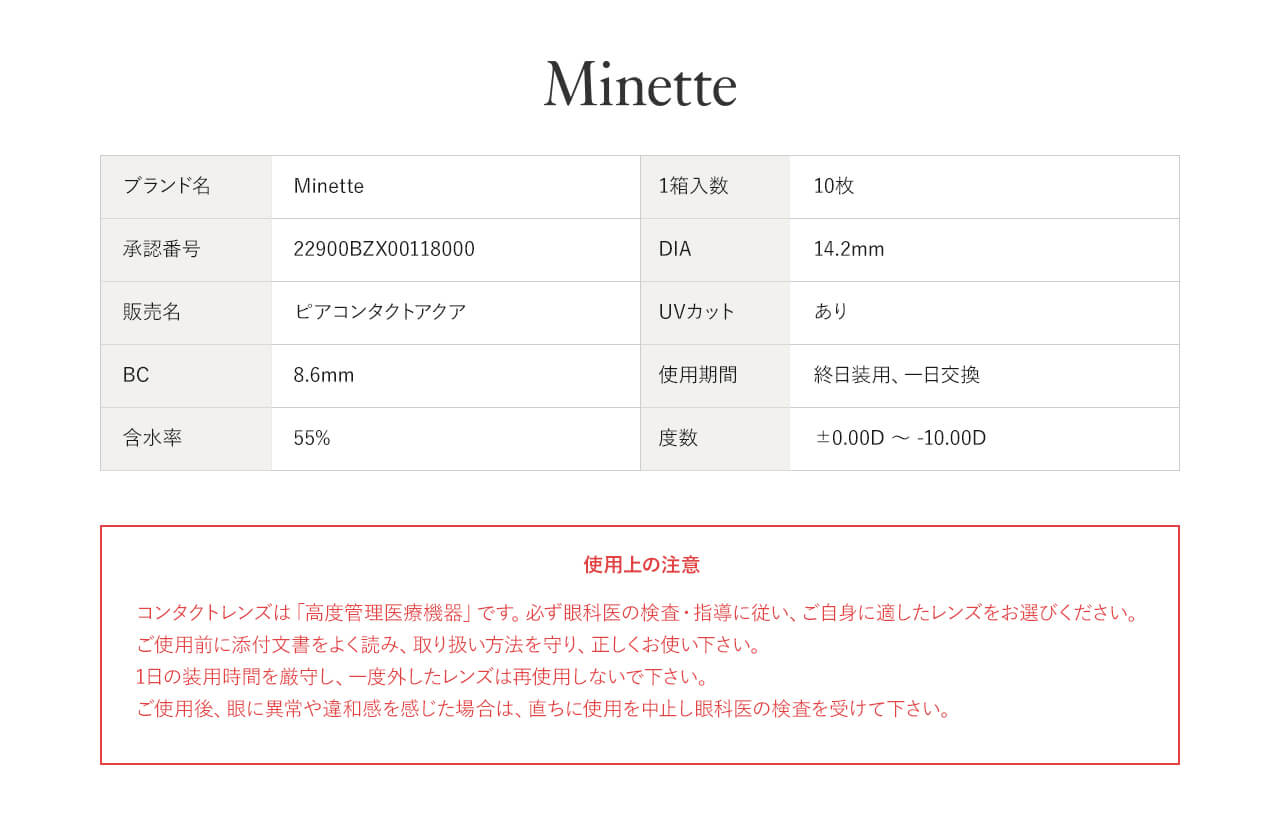Viewport: 1280px width, 821px height.
Task: Select the 販売名 label cell
Action: click(x=186, y=313)
